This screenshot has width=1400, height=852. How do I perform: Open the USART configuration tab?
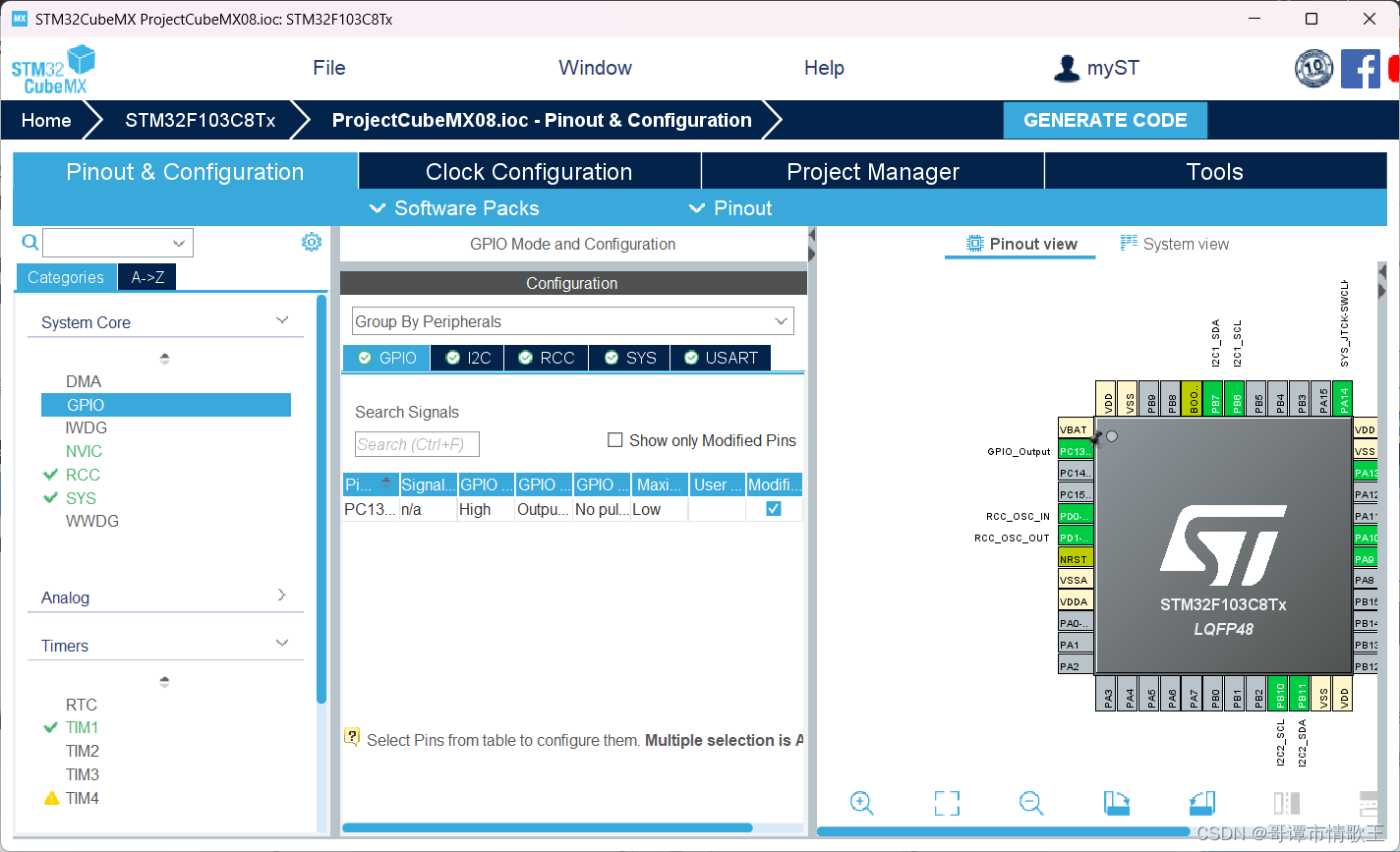(721, 358)
